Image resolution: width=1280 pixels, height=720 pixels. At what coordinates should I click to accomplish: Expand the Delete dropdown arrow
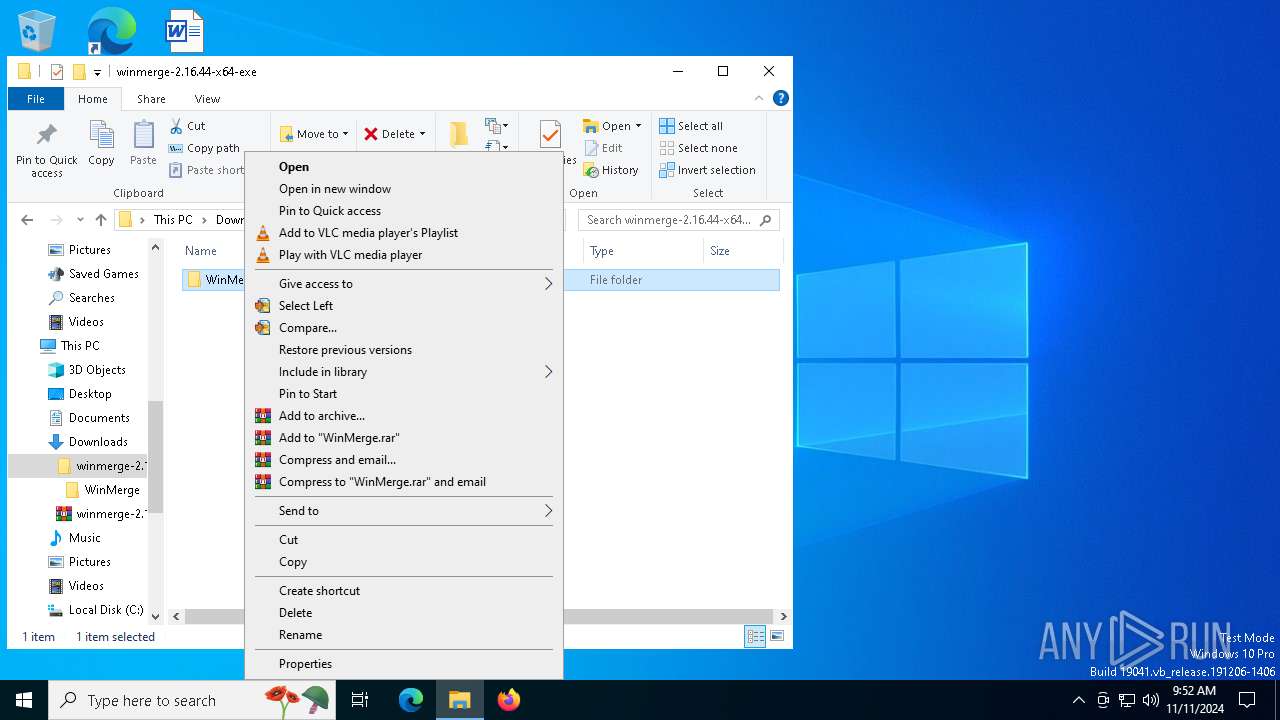pyautogui.click(x=422, y=134)
